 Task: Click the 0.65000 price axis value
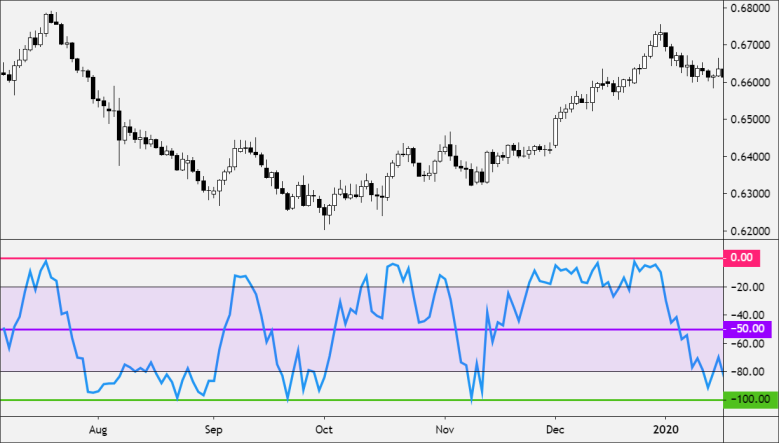point(750,119)
